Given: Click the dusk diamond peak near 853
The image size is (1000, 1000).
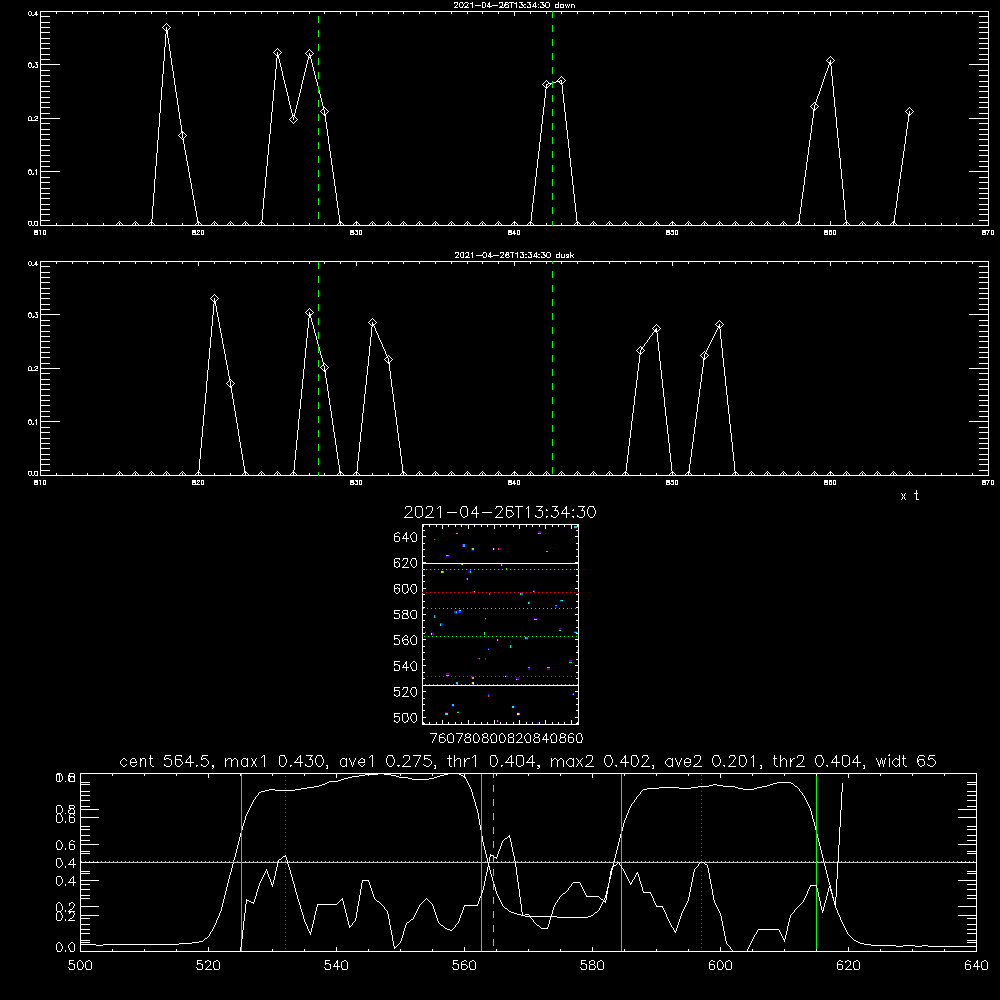Looking at the screenshot, I should [x=719, y=325].
